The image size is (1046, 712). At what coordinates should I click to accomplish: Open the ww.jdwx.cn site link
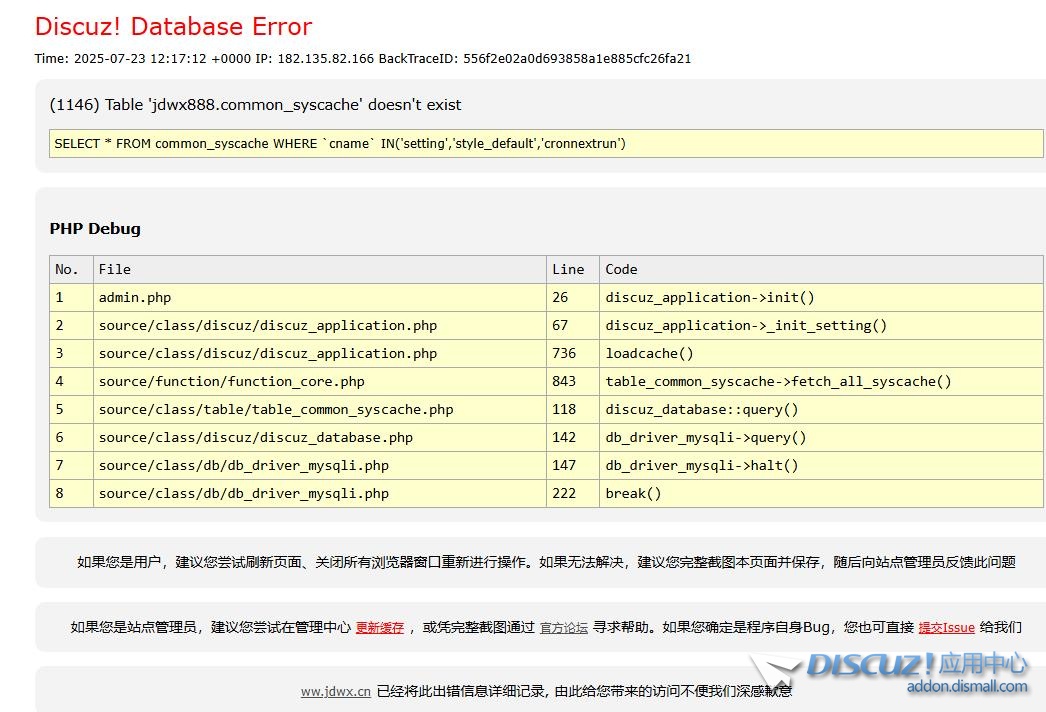(x=336, y=691)
